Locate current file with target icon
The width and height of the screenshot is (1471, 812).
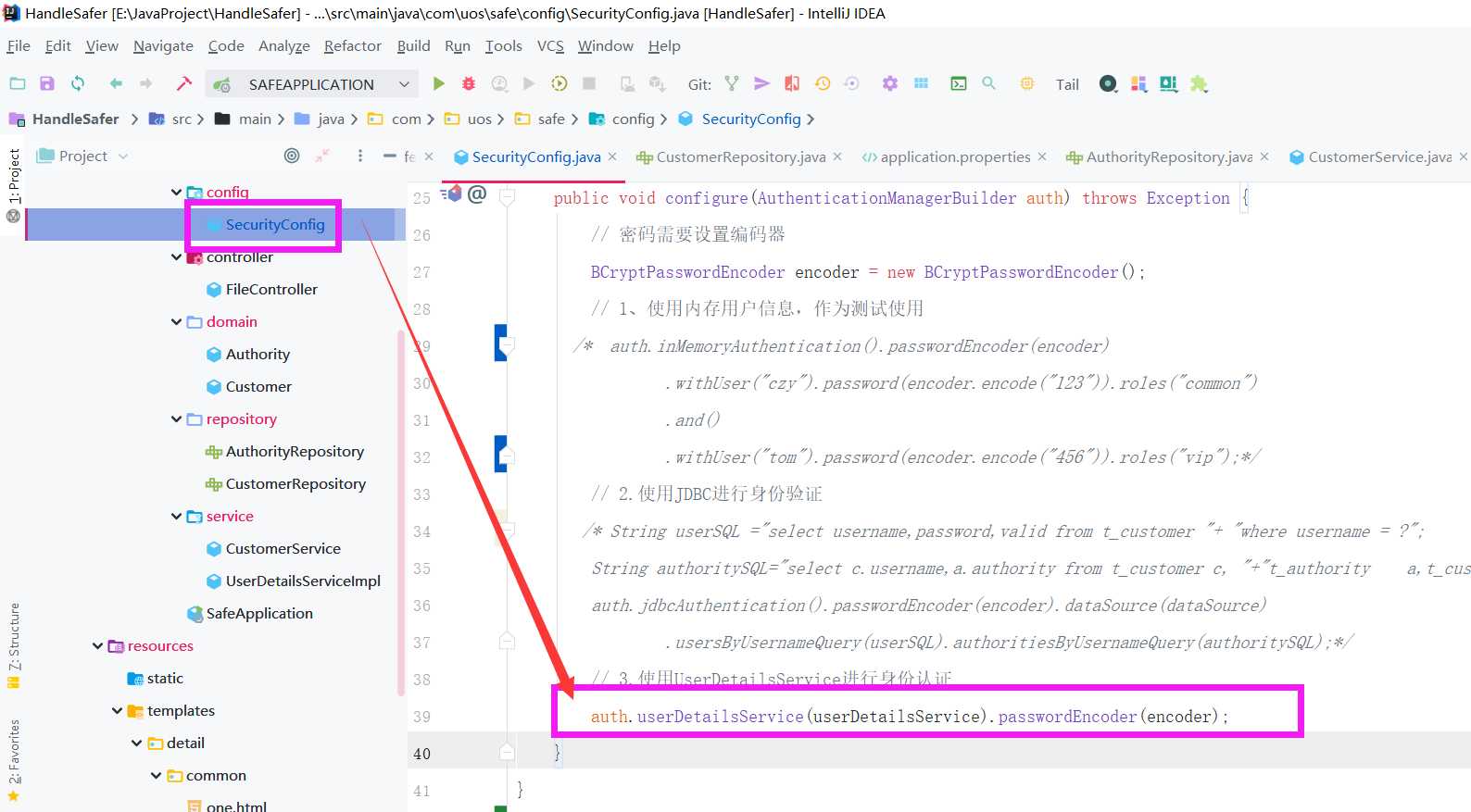click(x=292, y=156)
